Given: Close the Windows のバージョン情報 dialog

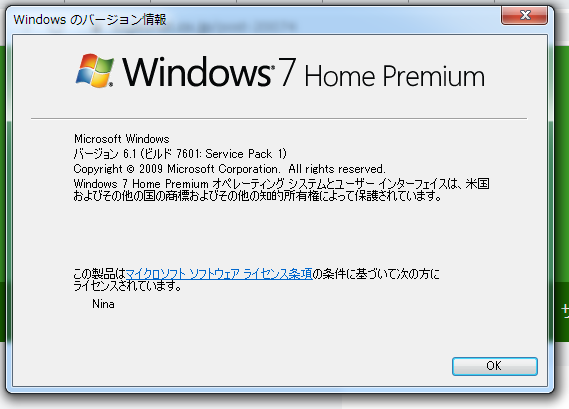Looking at the screenshot, I should [x=524, y=15].
